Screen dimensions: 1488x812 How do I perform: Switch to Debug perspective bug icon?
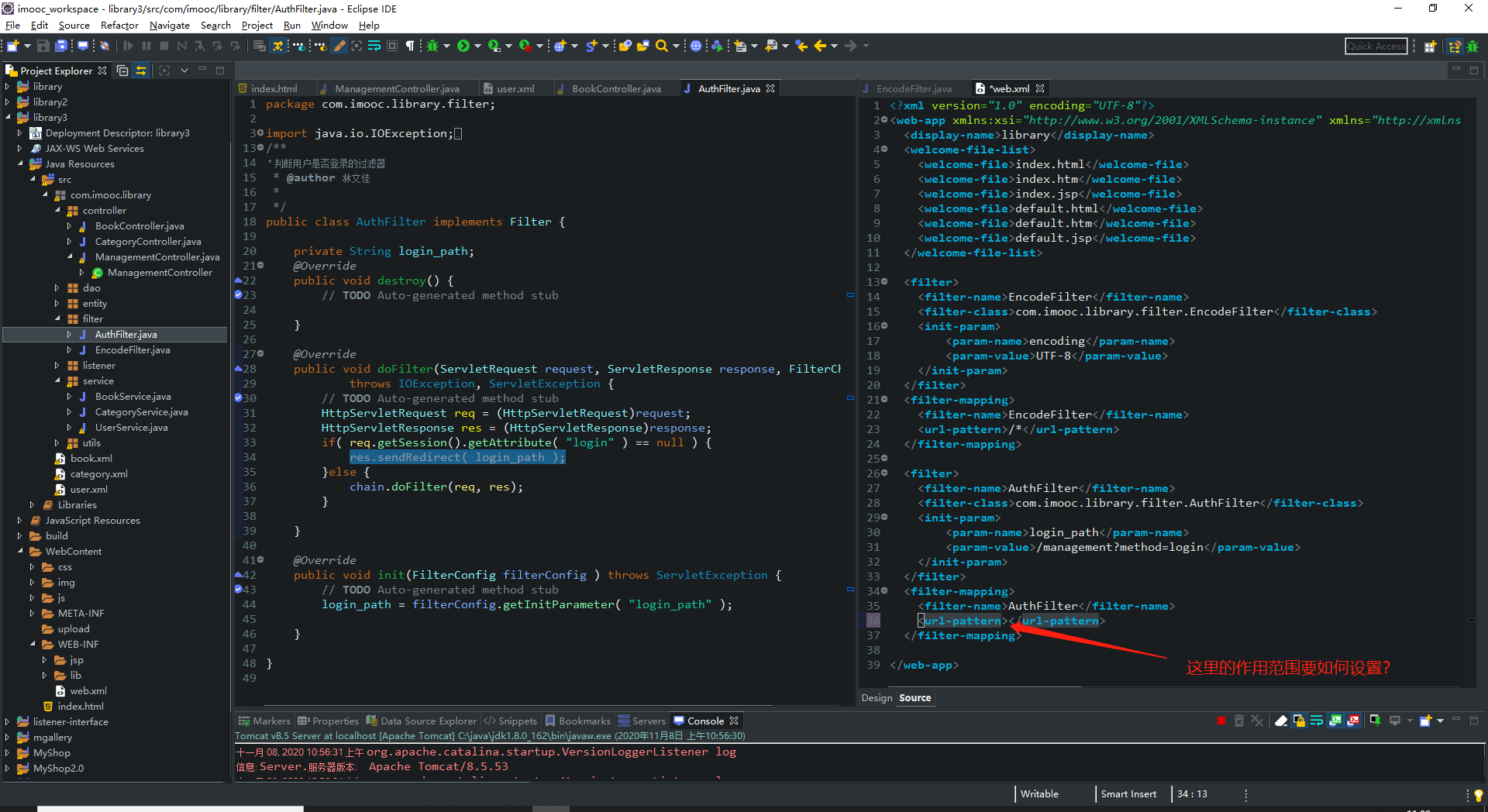pyautogui.click(x=1472, y=46)
